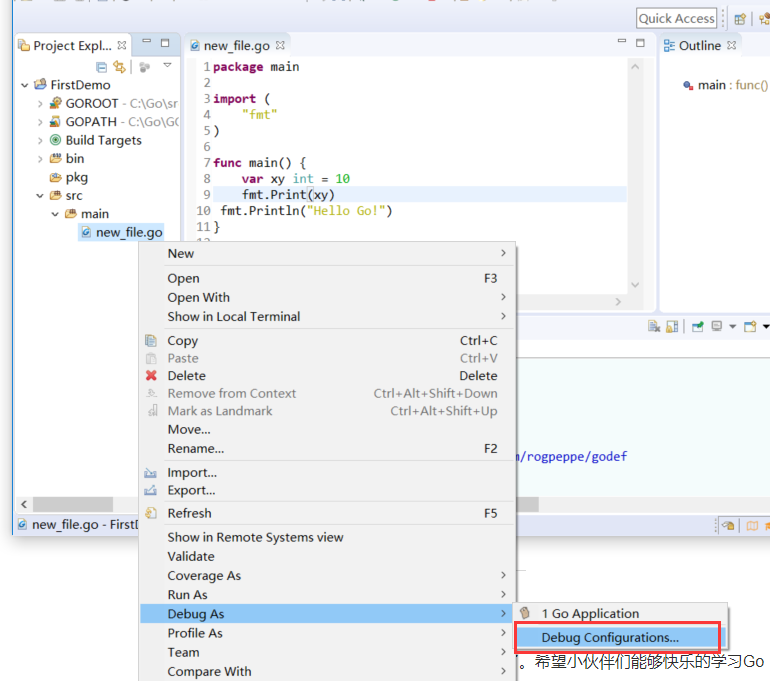
Task: Click the working set filter icon
Action: 144,67
